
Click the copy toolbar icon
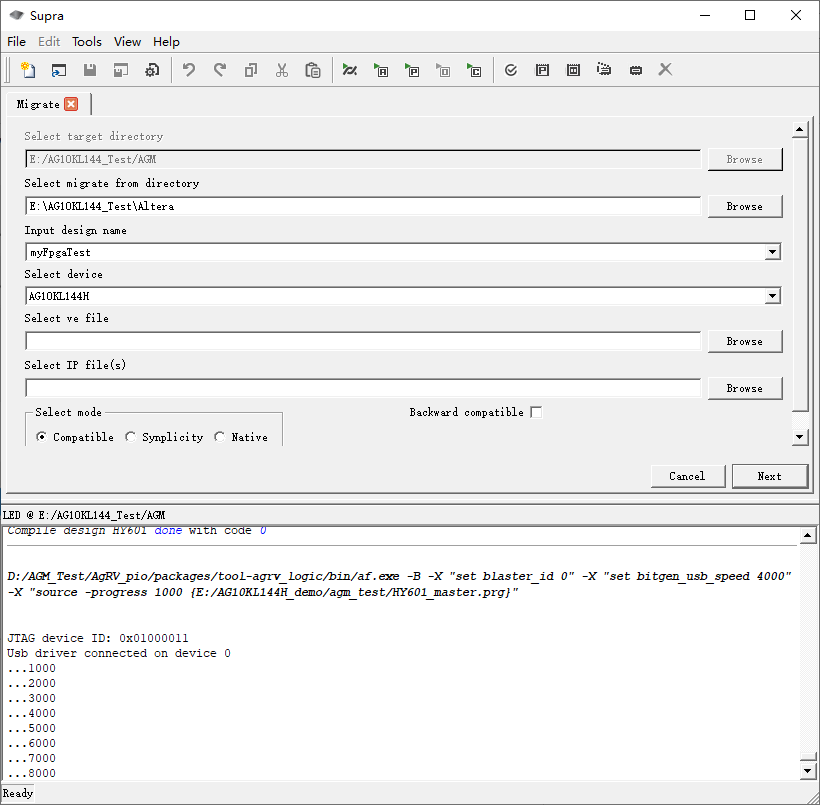[251, 70]
